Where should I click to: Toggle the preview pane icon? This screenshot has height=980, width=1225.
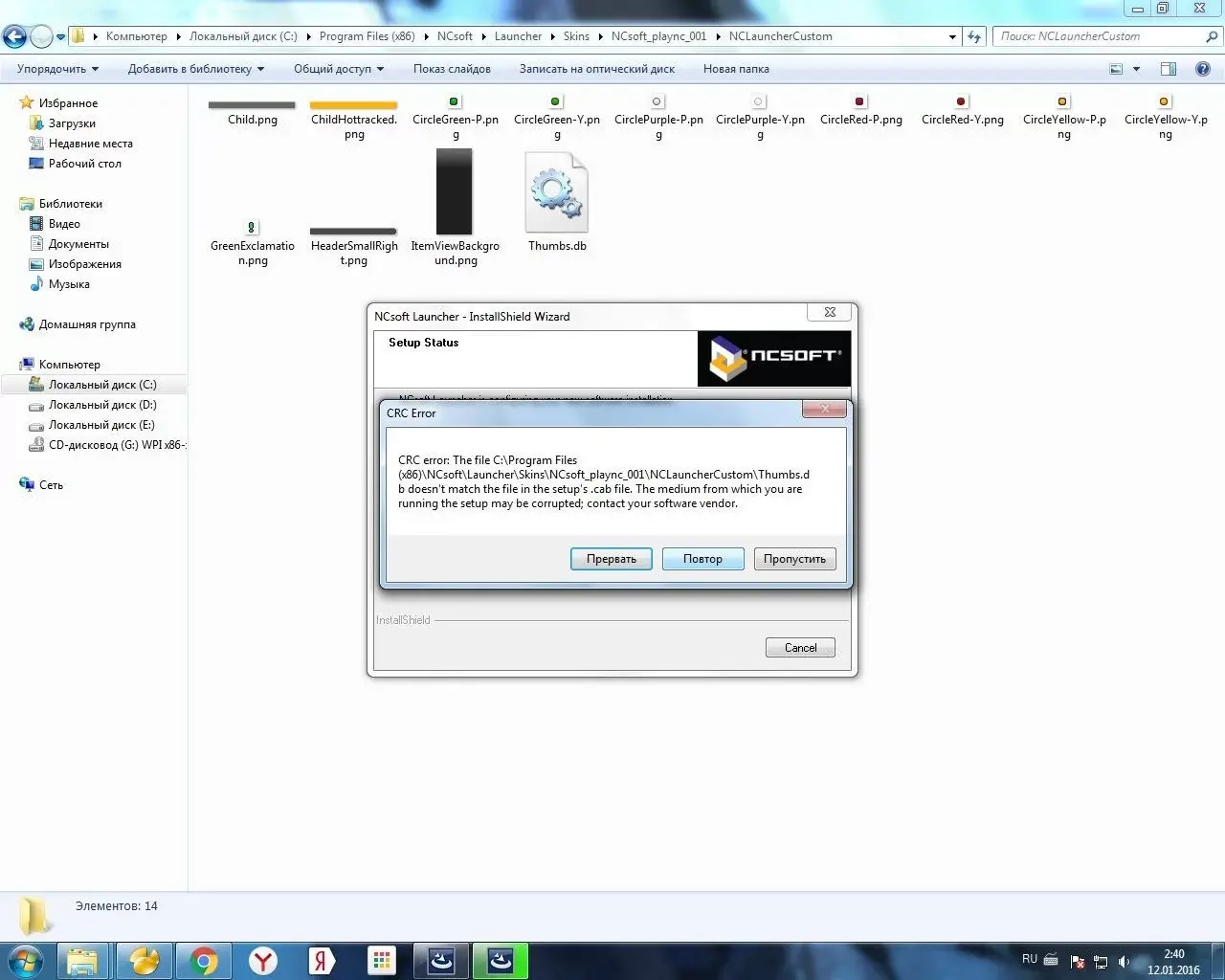click(1169, 69)
